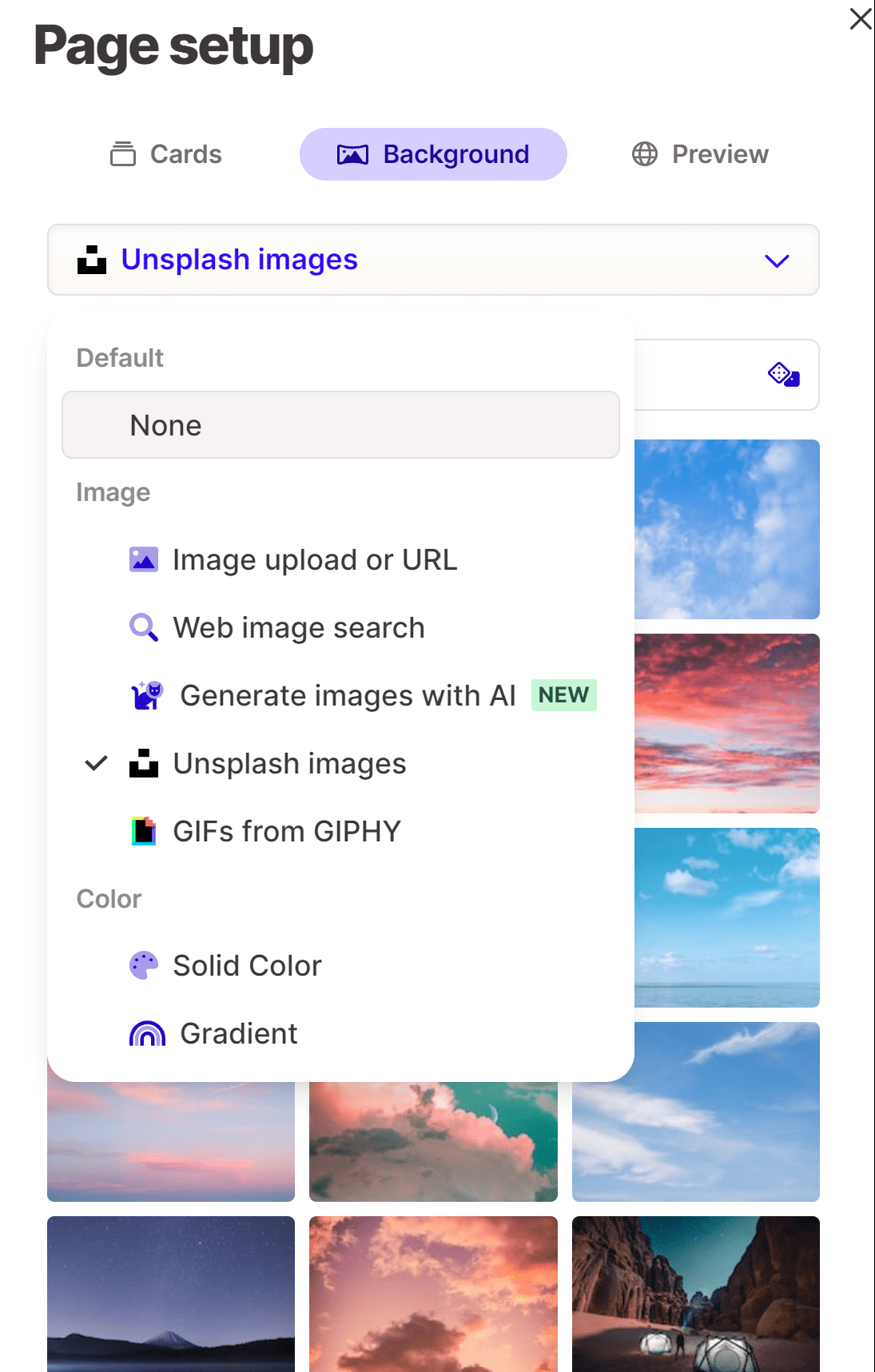Choose Gradient background option
875x1372 pixels.
pos(340,1034)
